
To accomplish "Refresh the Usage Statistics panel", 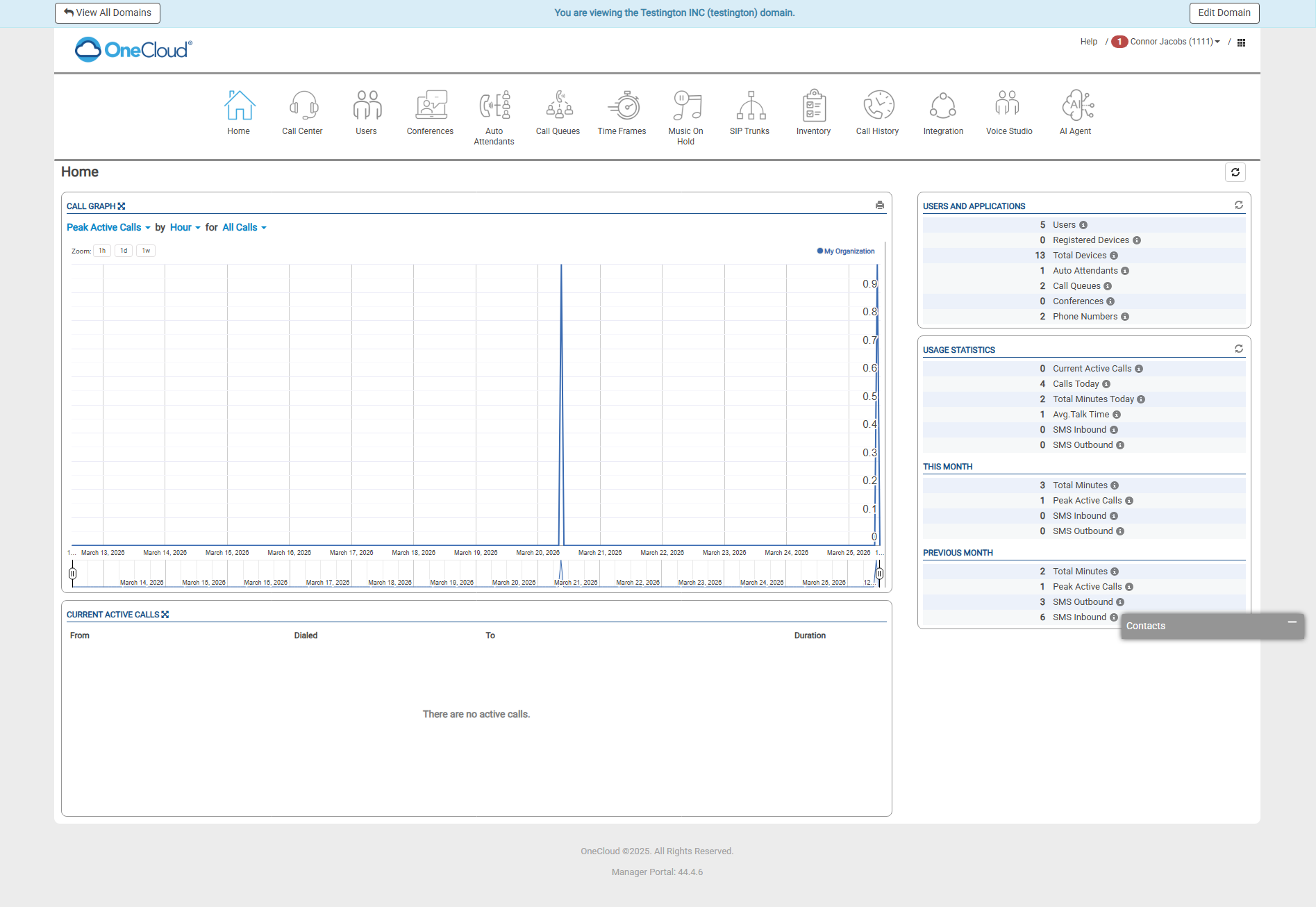I will click(x=1238, y=349).
